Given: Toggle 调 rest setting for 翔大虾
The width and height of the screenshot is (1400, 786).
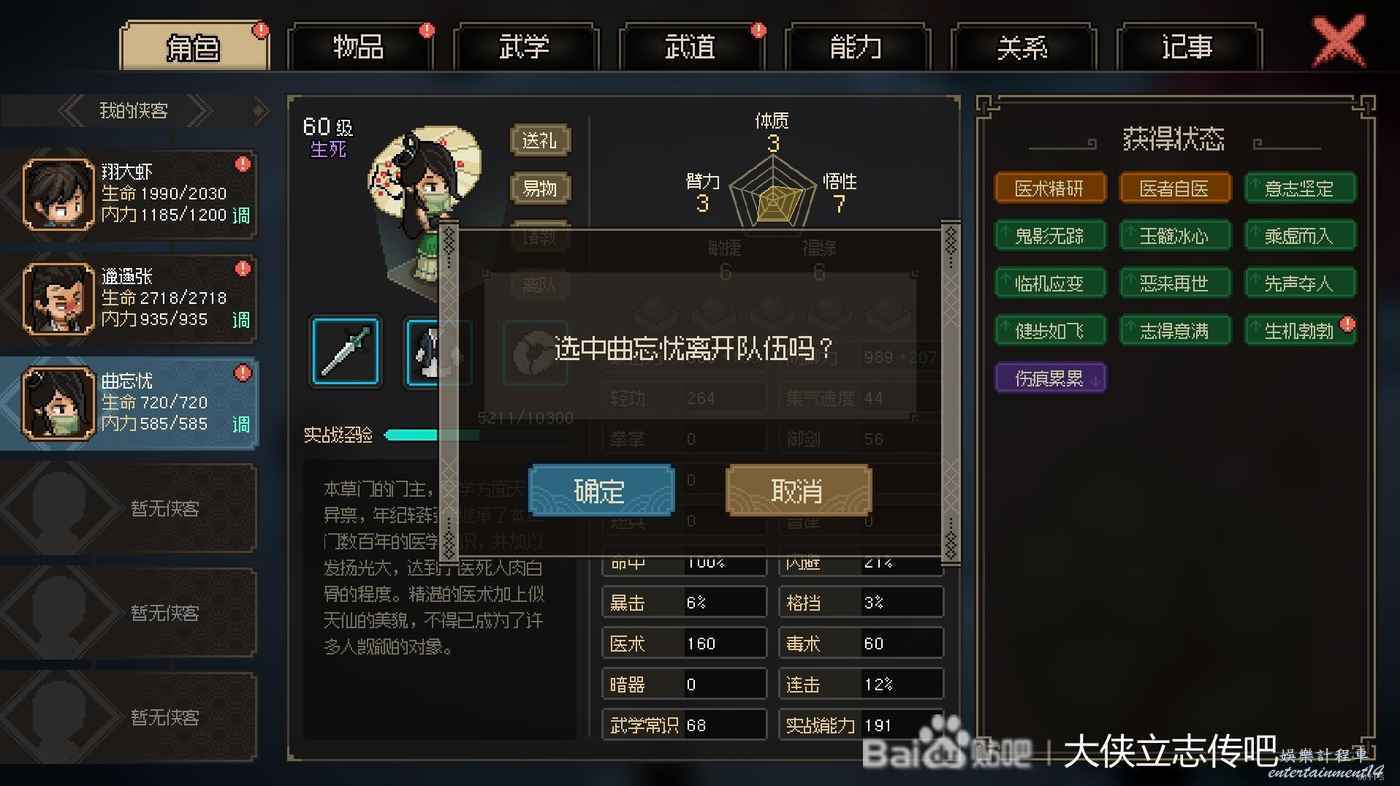Looking at the screenshot, I should [241, 215].
